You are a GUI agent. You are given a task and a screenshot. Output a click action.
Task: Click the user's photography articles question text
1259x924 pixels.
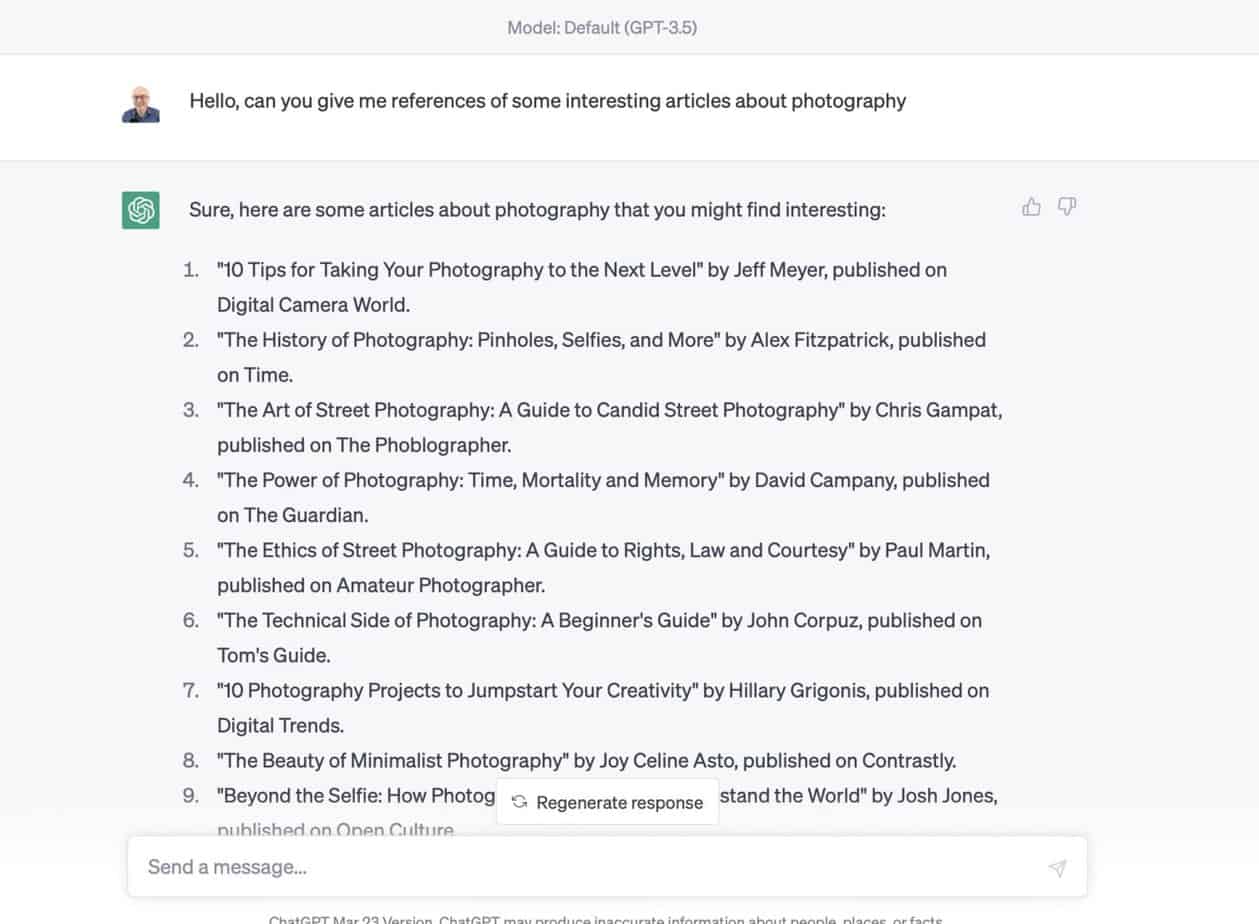(548, 101)
